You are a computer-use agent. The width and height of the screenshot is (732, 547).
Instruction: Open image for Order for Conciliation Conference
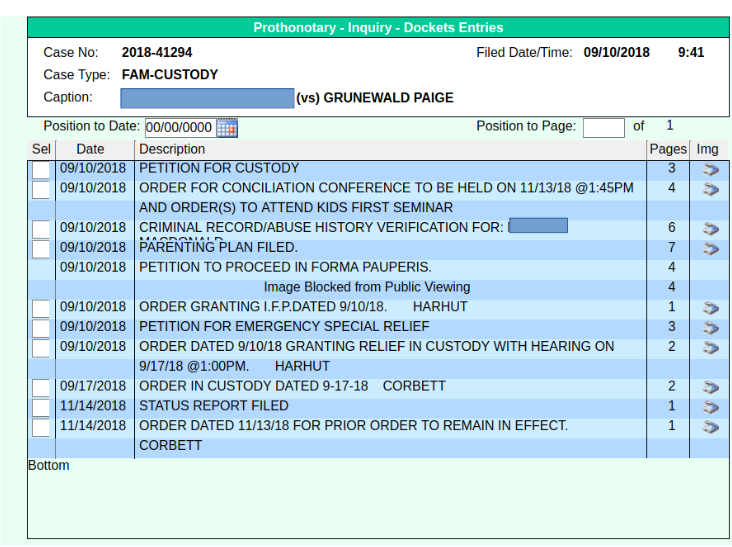[x=710, y=188]
